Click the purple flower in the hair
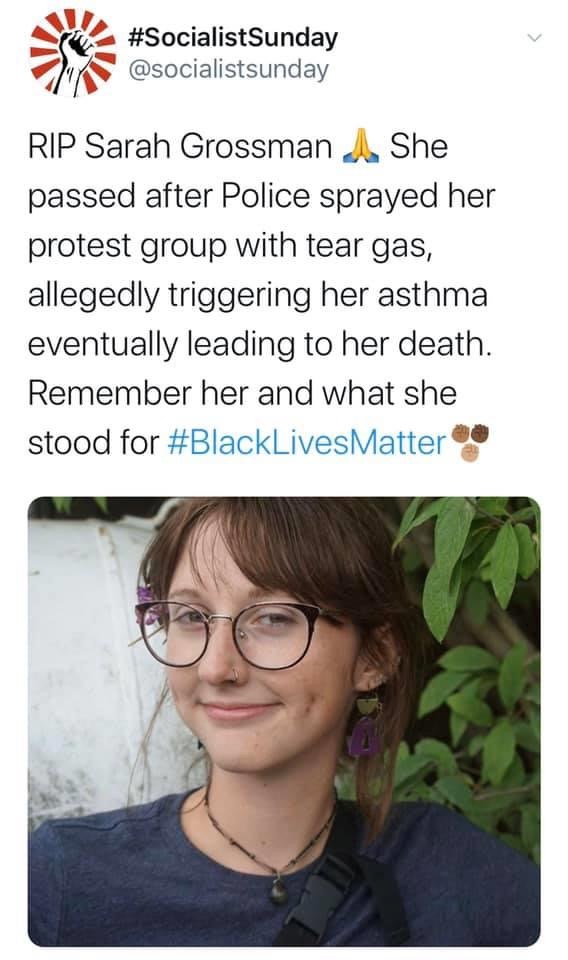Image resolution: width=568 pixels, height=960 pixels. point(149,605)
